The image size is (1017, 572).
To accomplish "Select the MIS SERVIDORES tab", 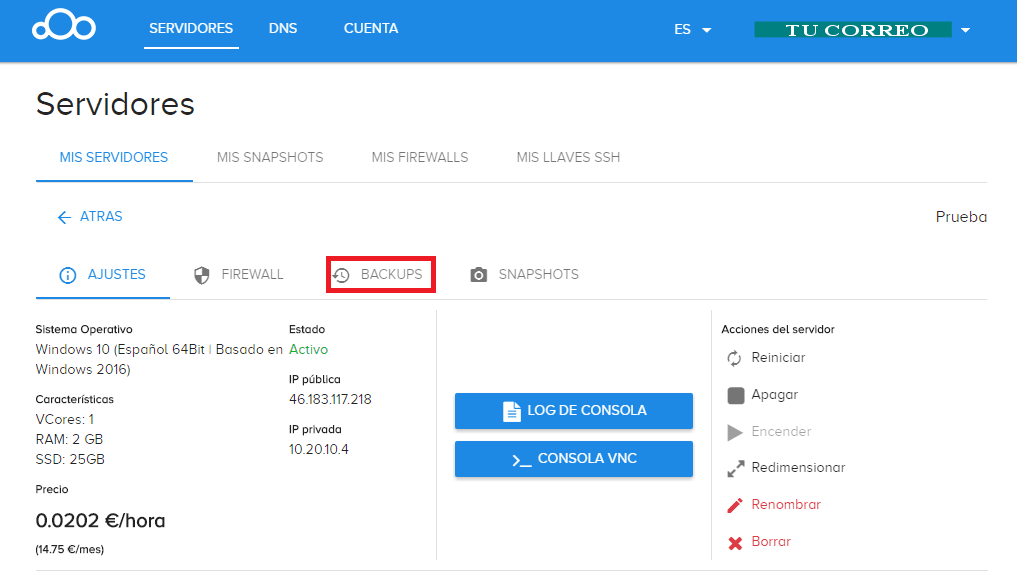I will (114, 158).
